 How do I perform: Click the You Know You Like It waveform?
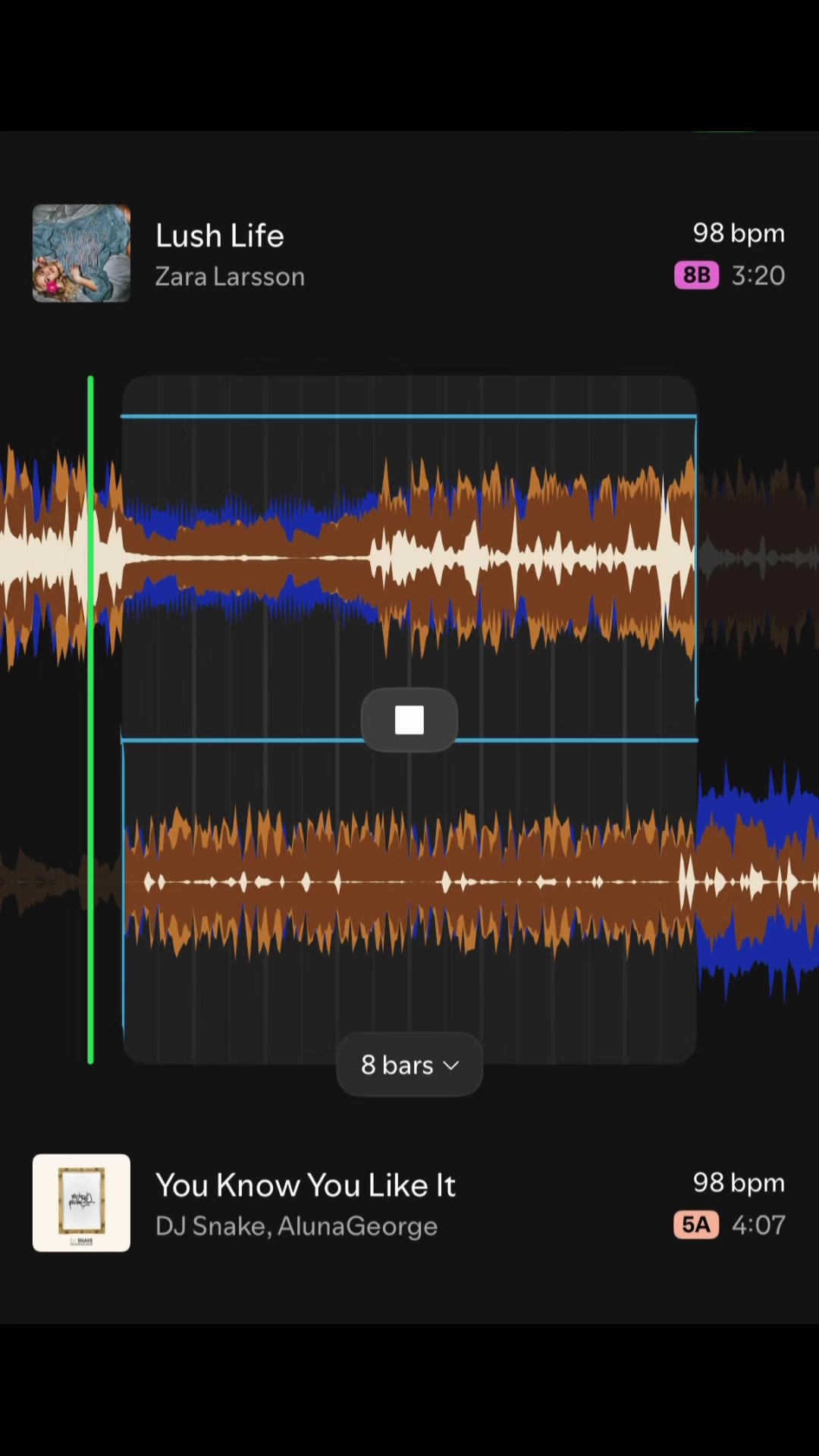click(x=409, y=882)
